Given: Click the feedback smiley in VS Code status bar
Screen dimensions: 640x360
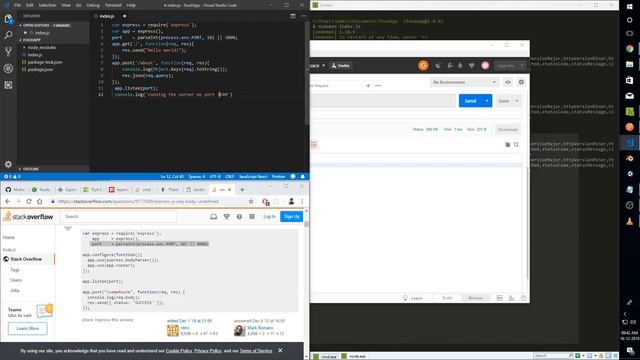Looking at the screenshot, I should click(x=293, y=176).
